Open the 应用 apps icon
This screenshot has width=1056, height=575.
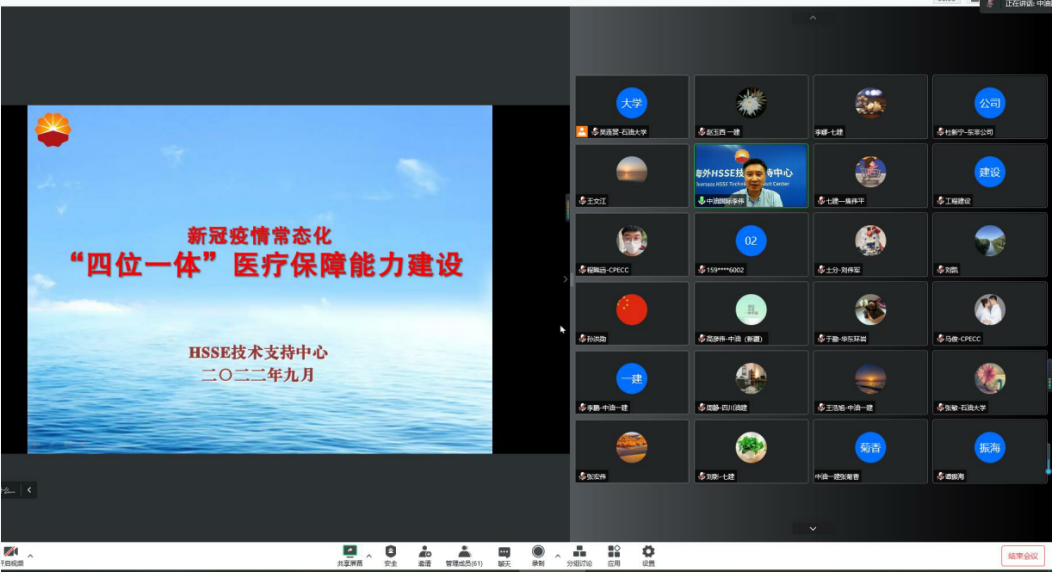coord(614,554)
